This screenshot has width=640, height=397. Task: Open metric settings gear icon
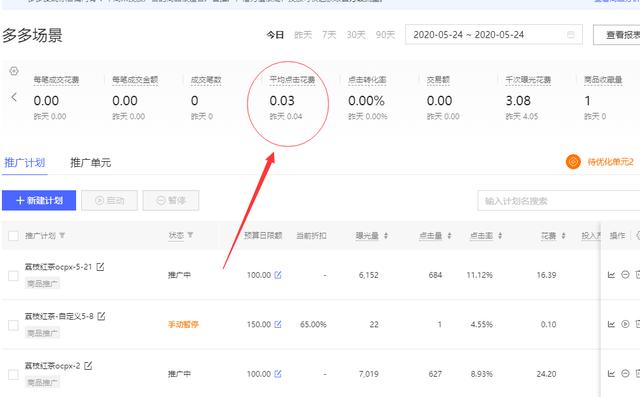[x=14, y=71]
